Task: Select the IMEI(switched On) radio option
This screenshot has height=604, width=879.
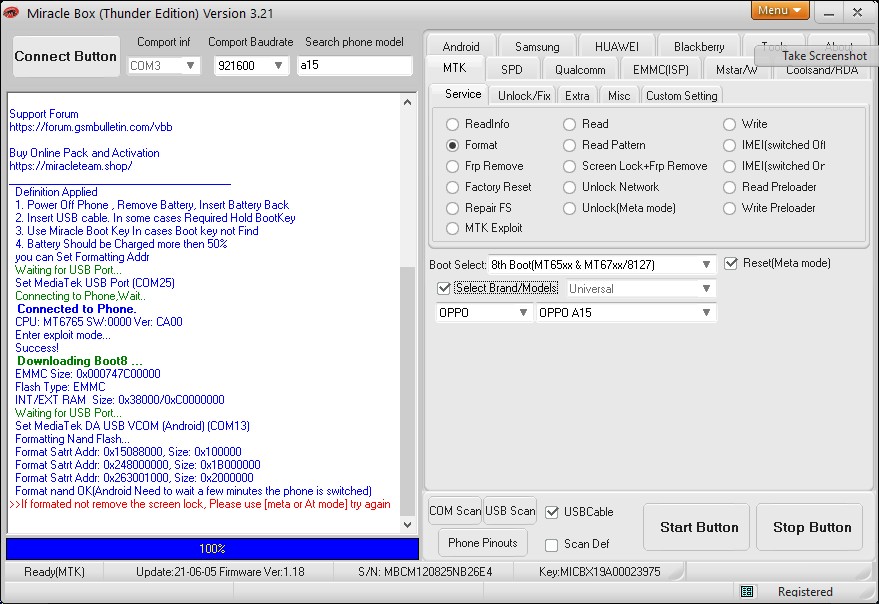Action: coord(775,166)
